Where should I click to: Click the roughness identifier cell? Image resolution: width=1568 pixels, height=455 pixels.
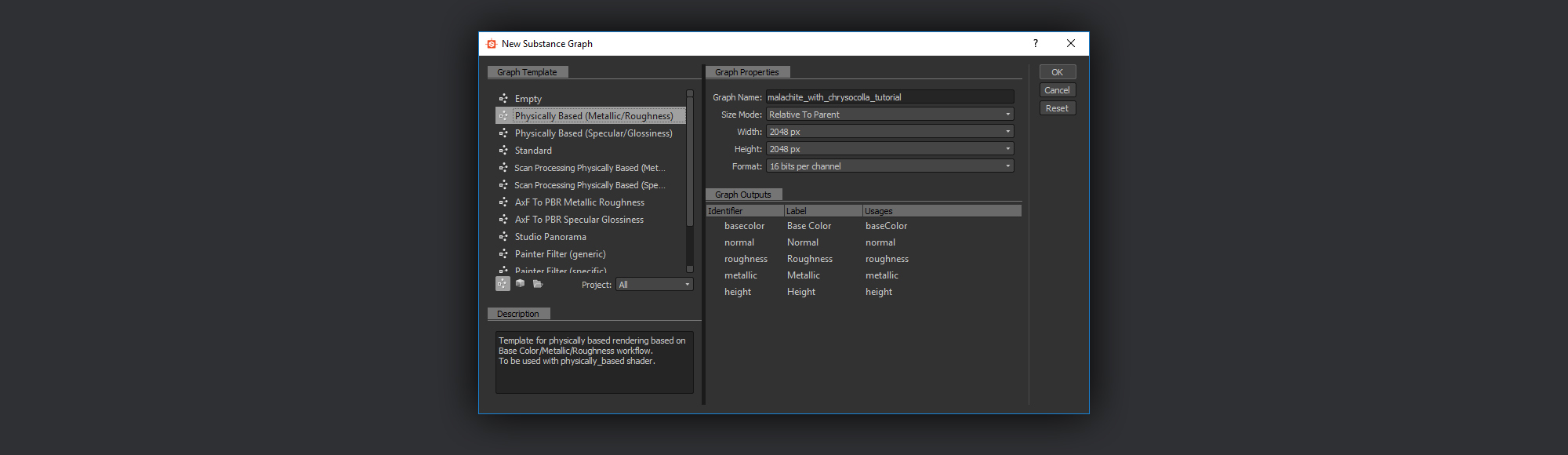[x=746, y=259]
